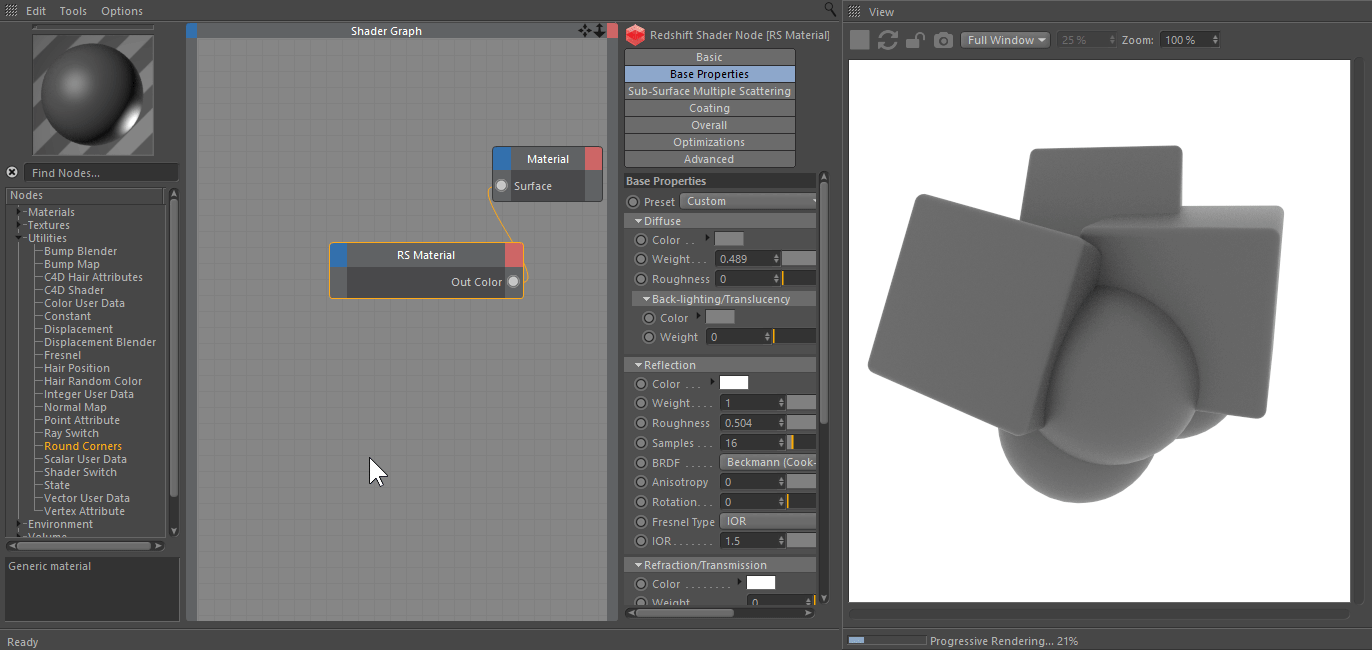
Task: Click the white Reflection Color swatch
Action: (734, 383)
